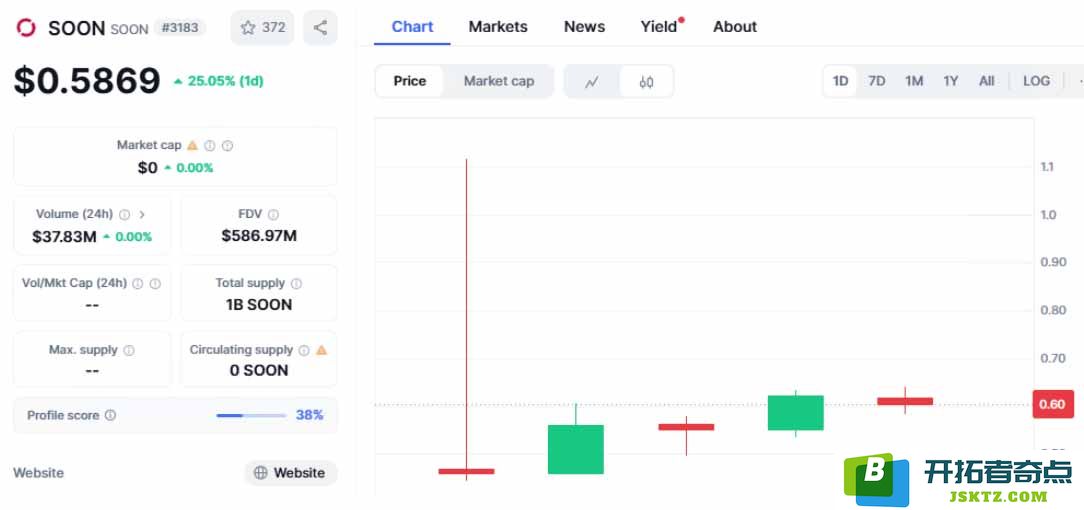This screenshot has height=510, width=1084.
Task: Click the info icon beside Total supply
Action: tap(296, 283)
